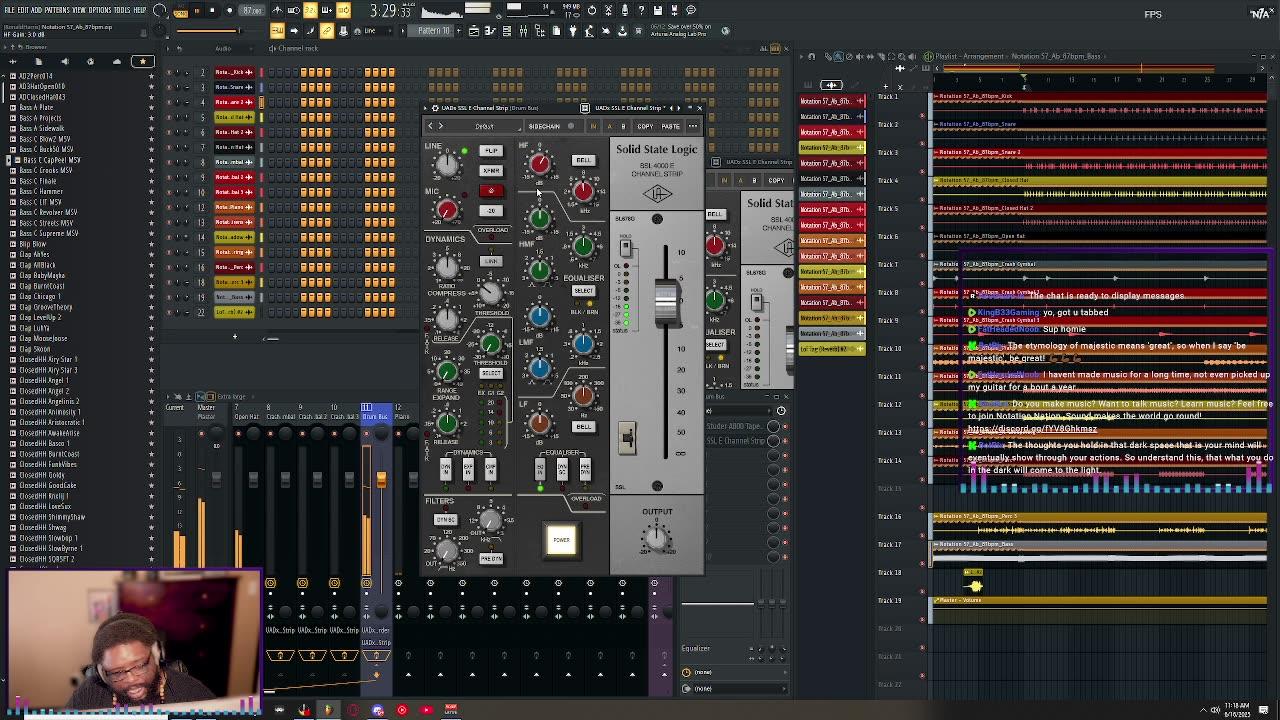This screenshot has width=1280, height=720.
Task: Expand Bass C CapPeel MSV entry
Action: point(8,160)
